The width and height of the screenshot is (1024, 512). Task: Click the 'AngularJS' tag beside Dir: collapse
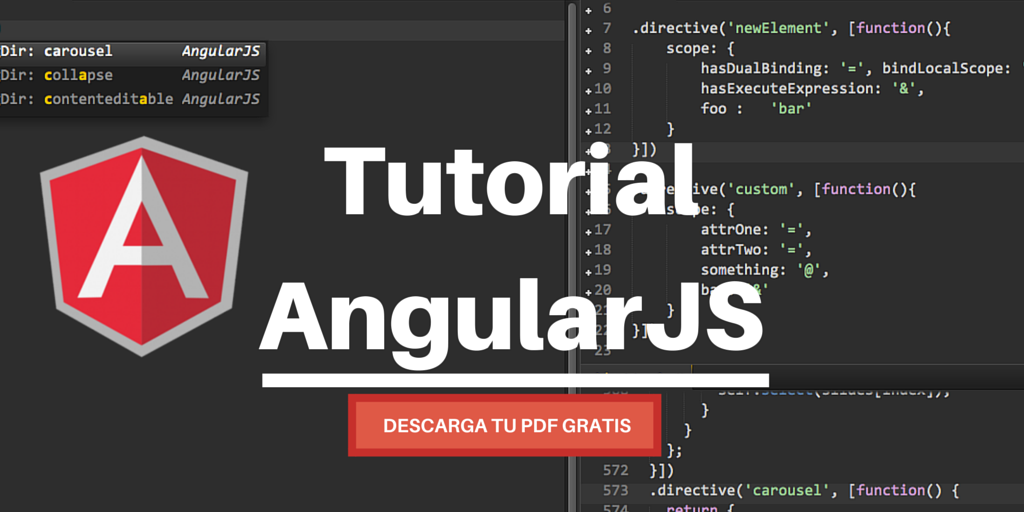(x=221, y=75)
